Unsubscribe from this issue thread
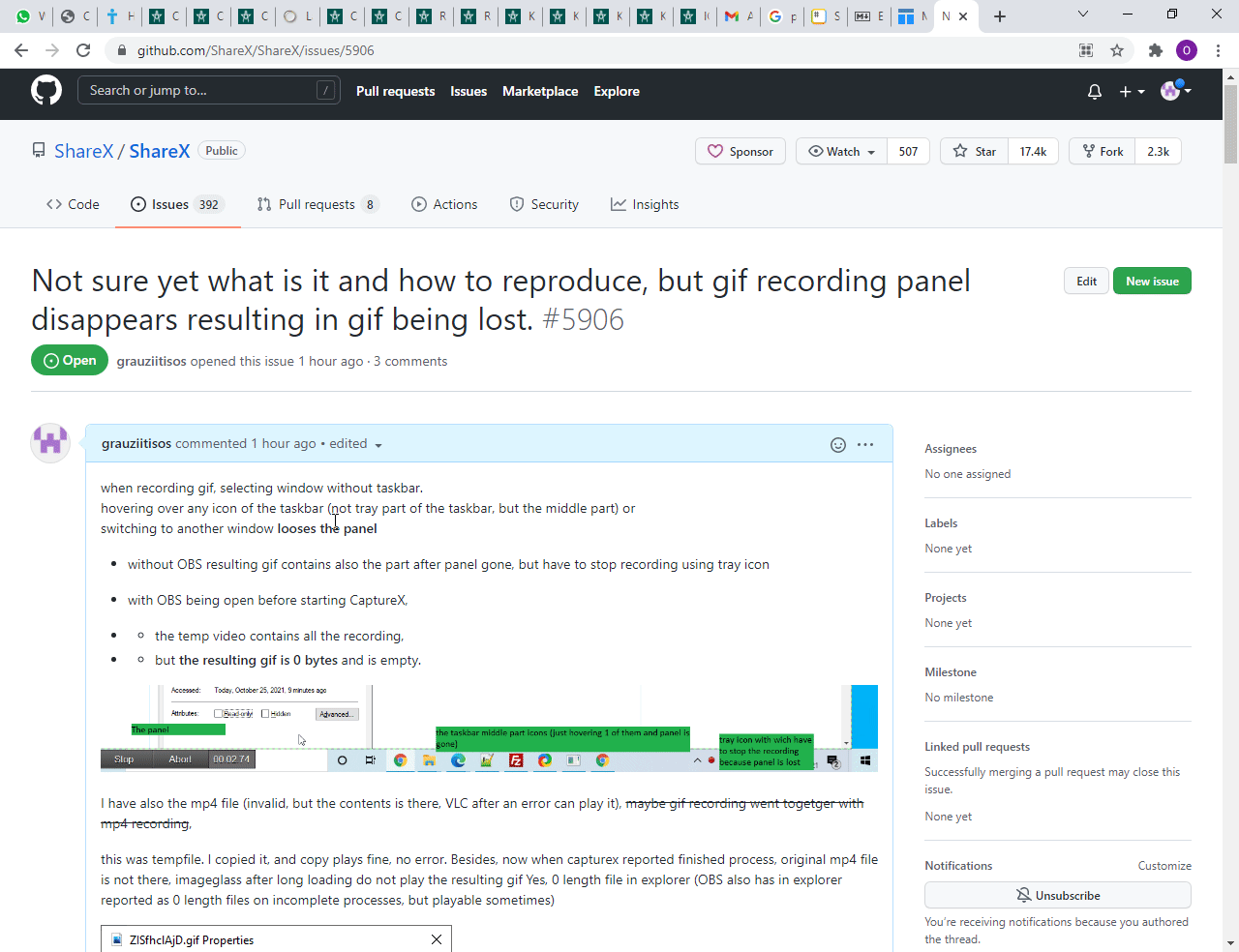The image size is (1239, 952). pos(1057,895)
